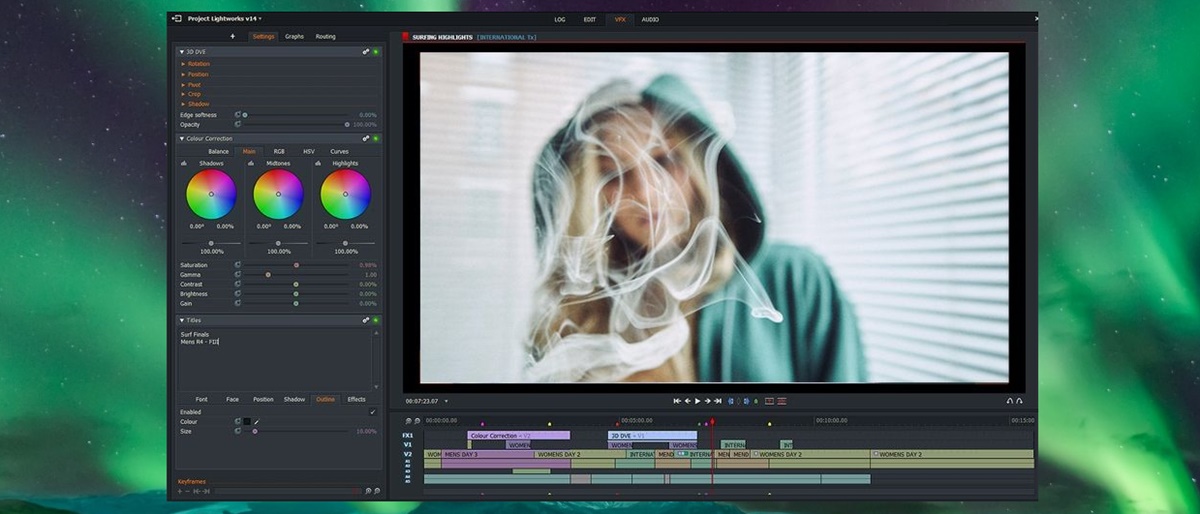The width and height of the screenshot is (1200, 514).
Task: Select the Routing tab
Action: (x=325, y=36)
